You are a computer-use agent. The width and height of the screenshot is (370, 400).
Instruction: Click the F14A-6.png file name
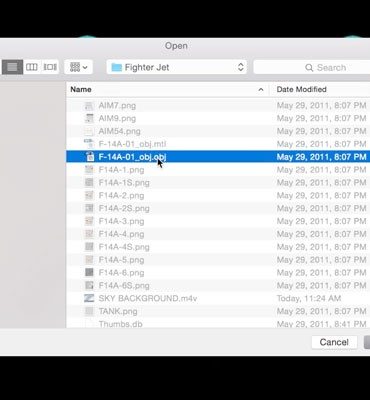[x=121, y=273]
